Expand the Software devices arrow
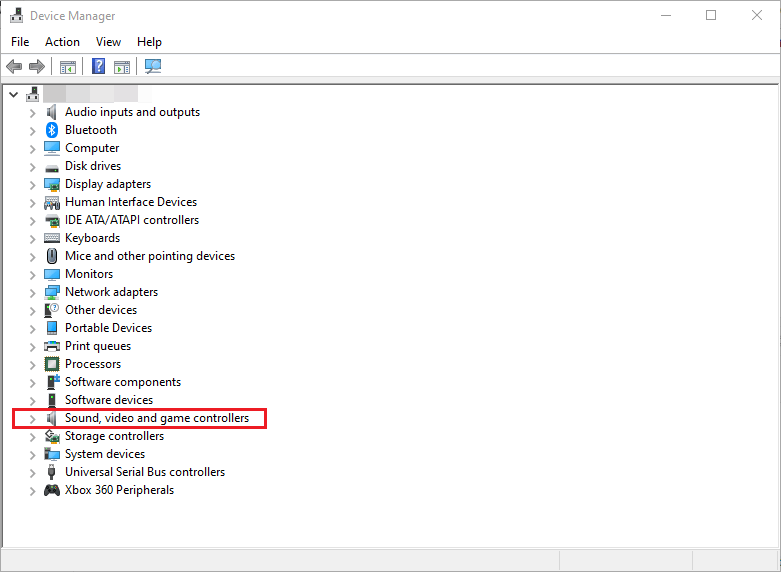 [x=32, y=401]
